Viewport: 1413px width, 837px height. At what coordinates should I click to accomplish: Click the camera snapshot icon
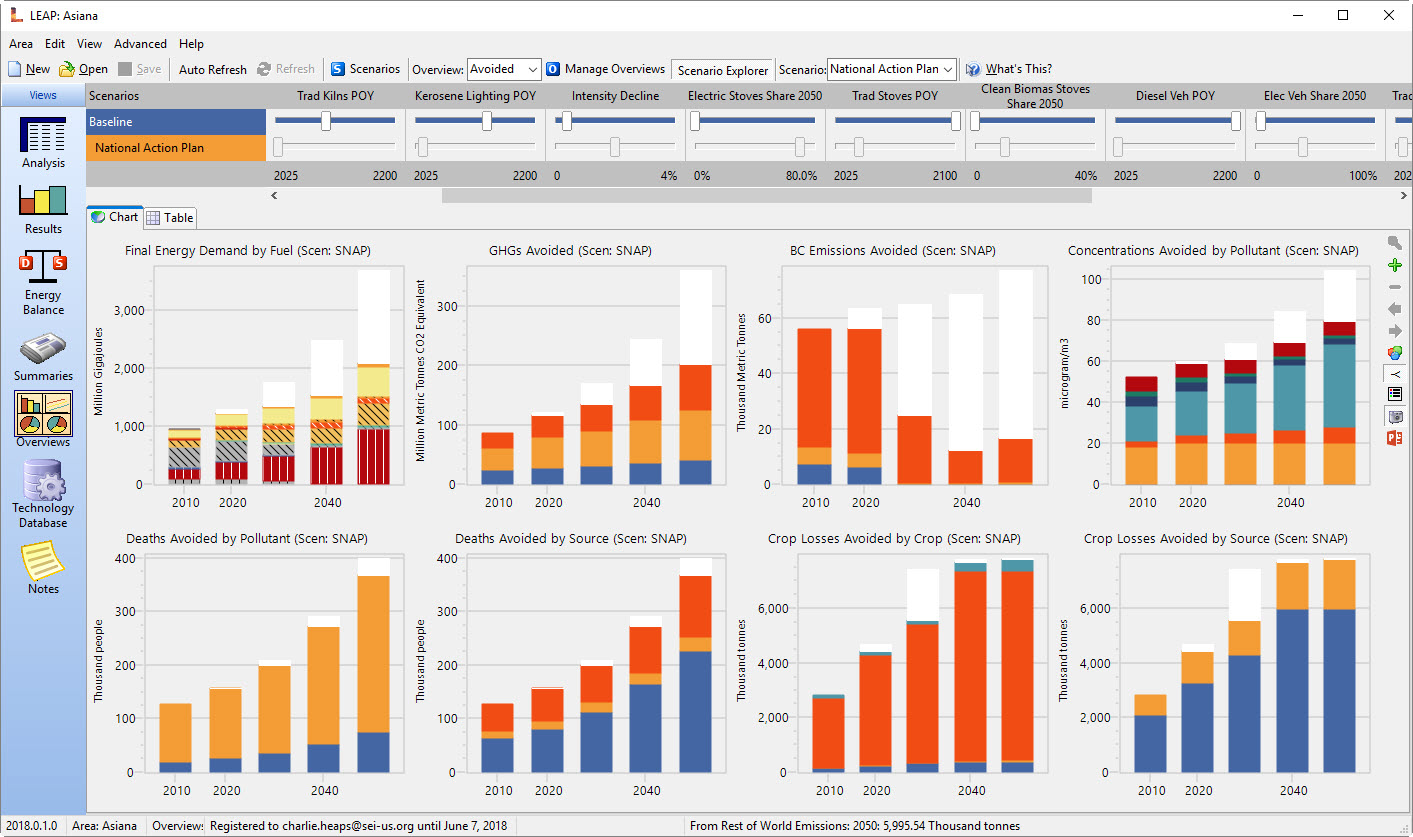click(1395, 416)
